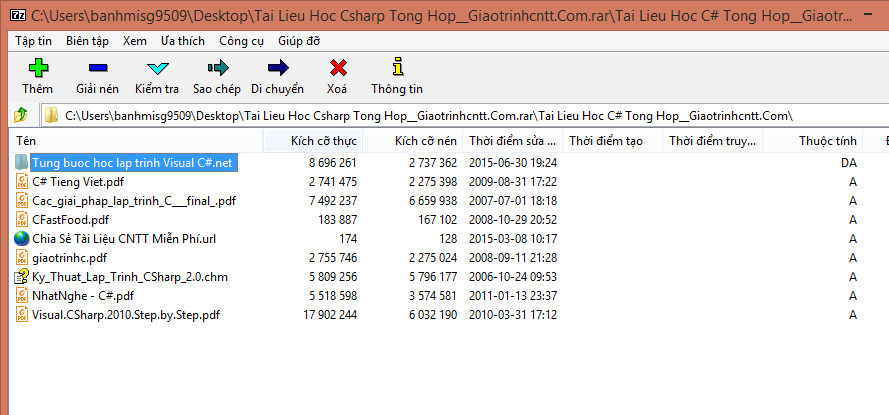Open the Xem menu
The height and width of the screenshot is (415, 889).
134,41
